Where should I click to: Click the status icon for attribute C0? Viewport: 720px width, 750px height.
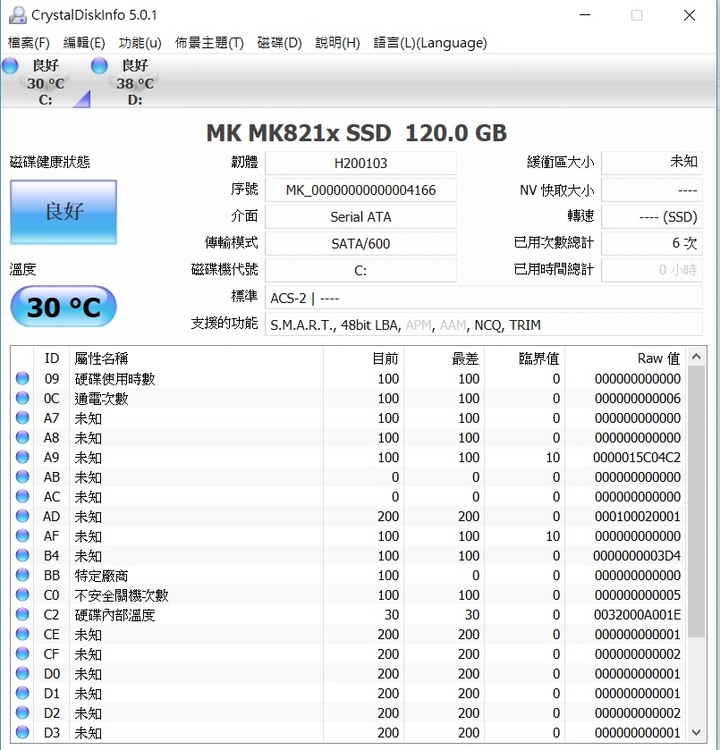(22, 595)
